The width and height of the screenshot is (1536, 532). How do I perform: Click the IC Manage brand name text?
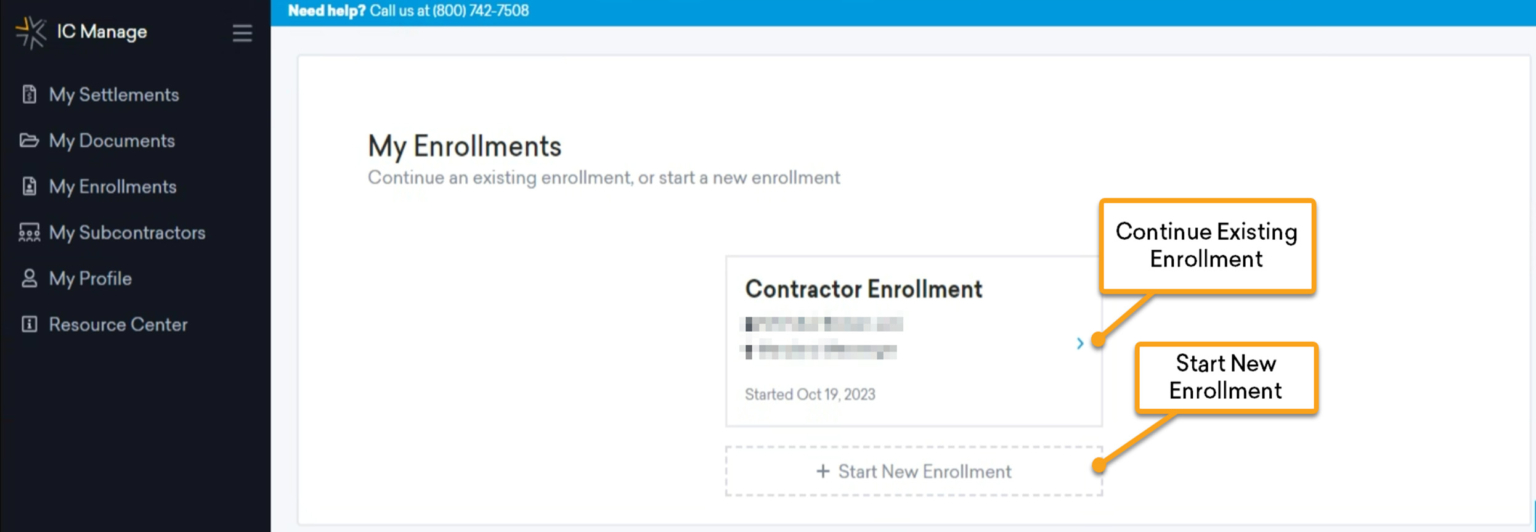pos(102,32)
